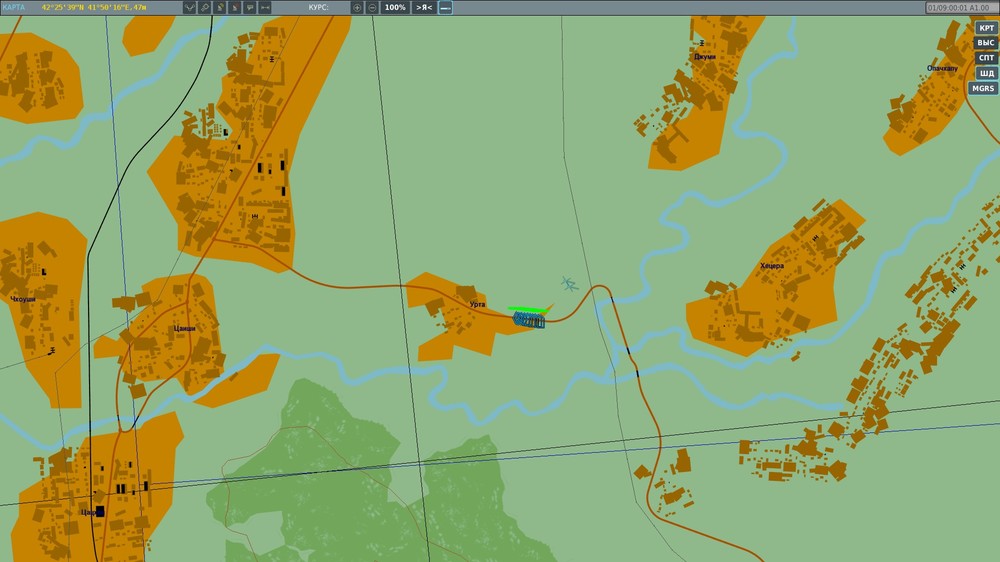Switch coordinates to ШД format
This screenshot has width=1000, height=562.
[986, 73]
